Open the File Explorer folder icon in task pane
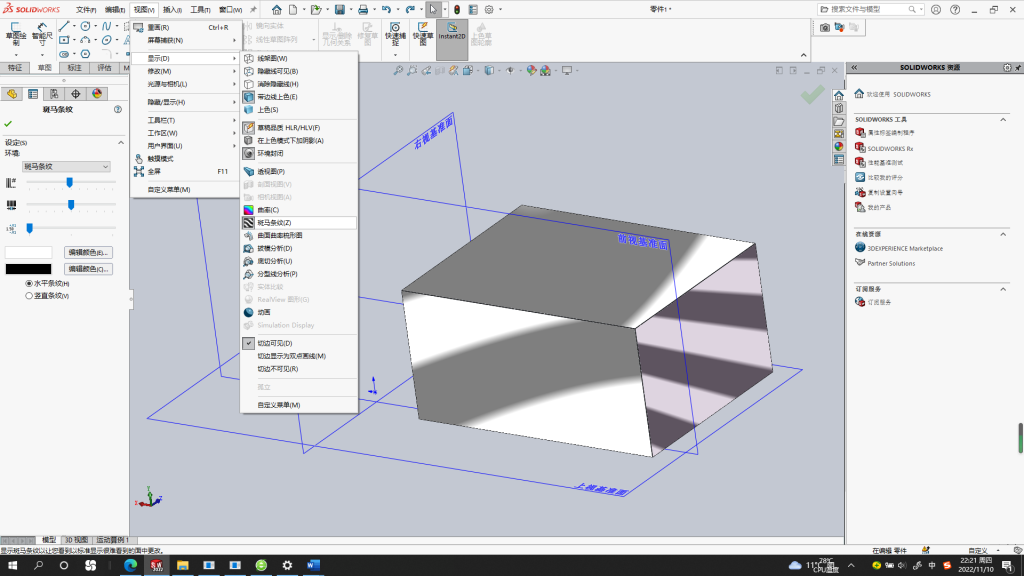1024x576 pixels. point(839,121)
